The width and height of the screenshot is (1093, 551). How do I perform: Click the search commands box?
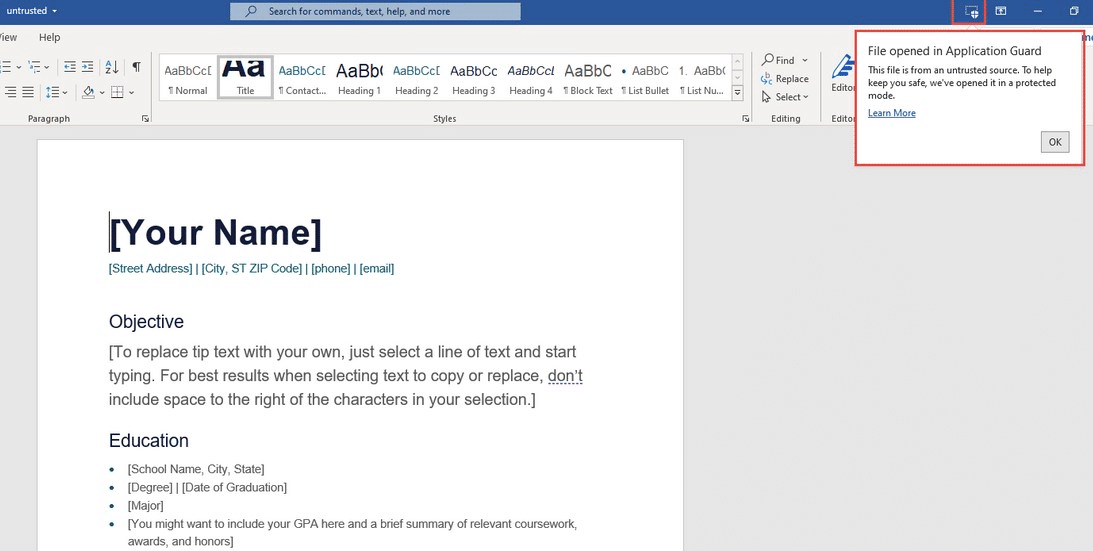[x=375, y=11]
